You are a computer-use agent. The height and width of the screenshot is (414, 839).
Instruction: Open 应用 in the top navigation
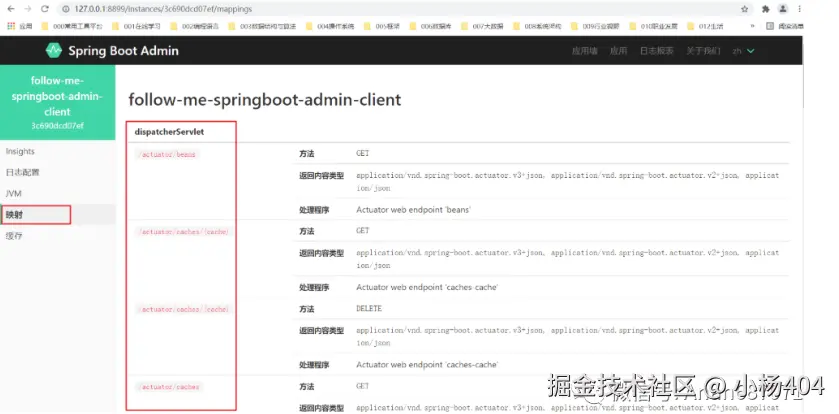(619, 51)
